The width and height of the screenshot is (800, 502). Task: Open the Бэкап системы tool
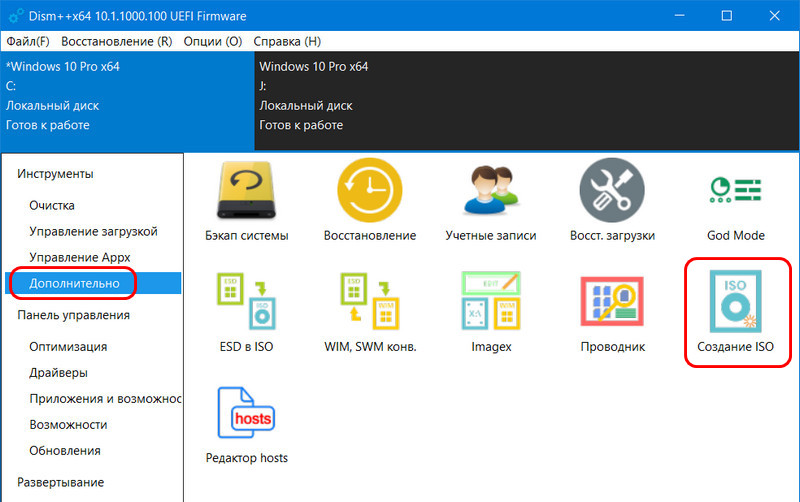pos(246,202)
